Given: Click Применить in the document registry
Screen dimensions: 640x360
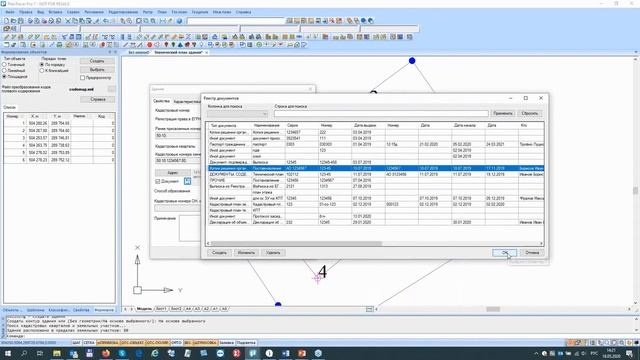Looking at the screenshot, I should (x=502, y=113).
